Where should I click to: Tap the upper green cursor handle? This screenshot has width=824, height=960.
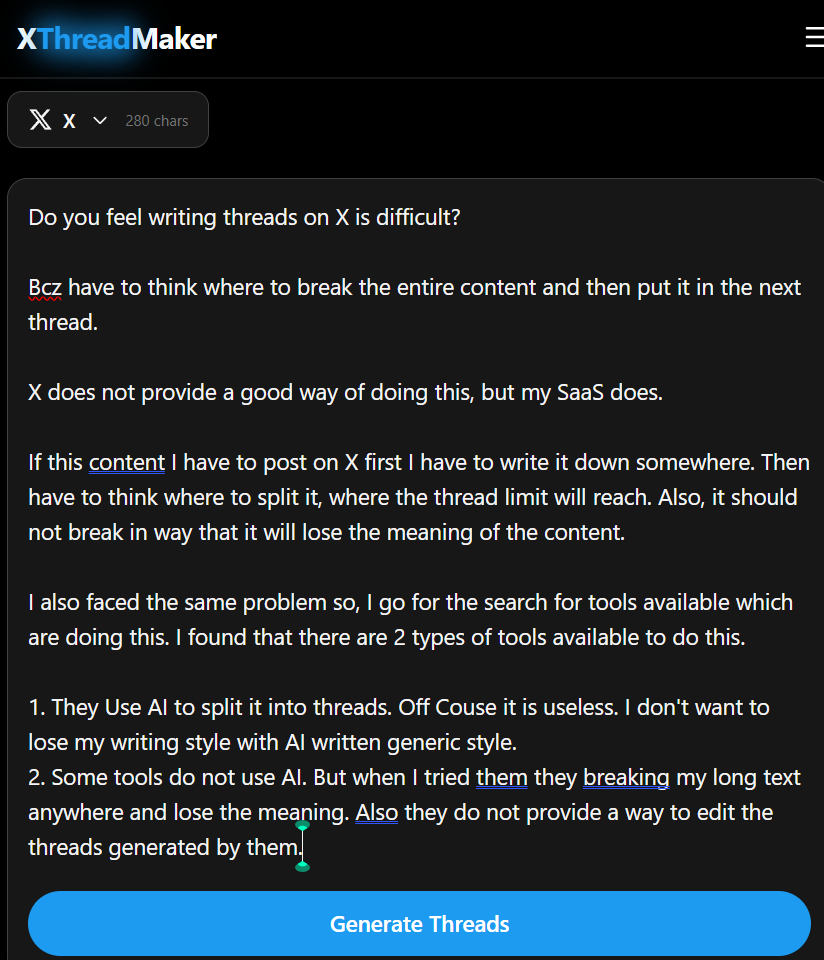coord(303,826)
